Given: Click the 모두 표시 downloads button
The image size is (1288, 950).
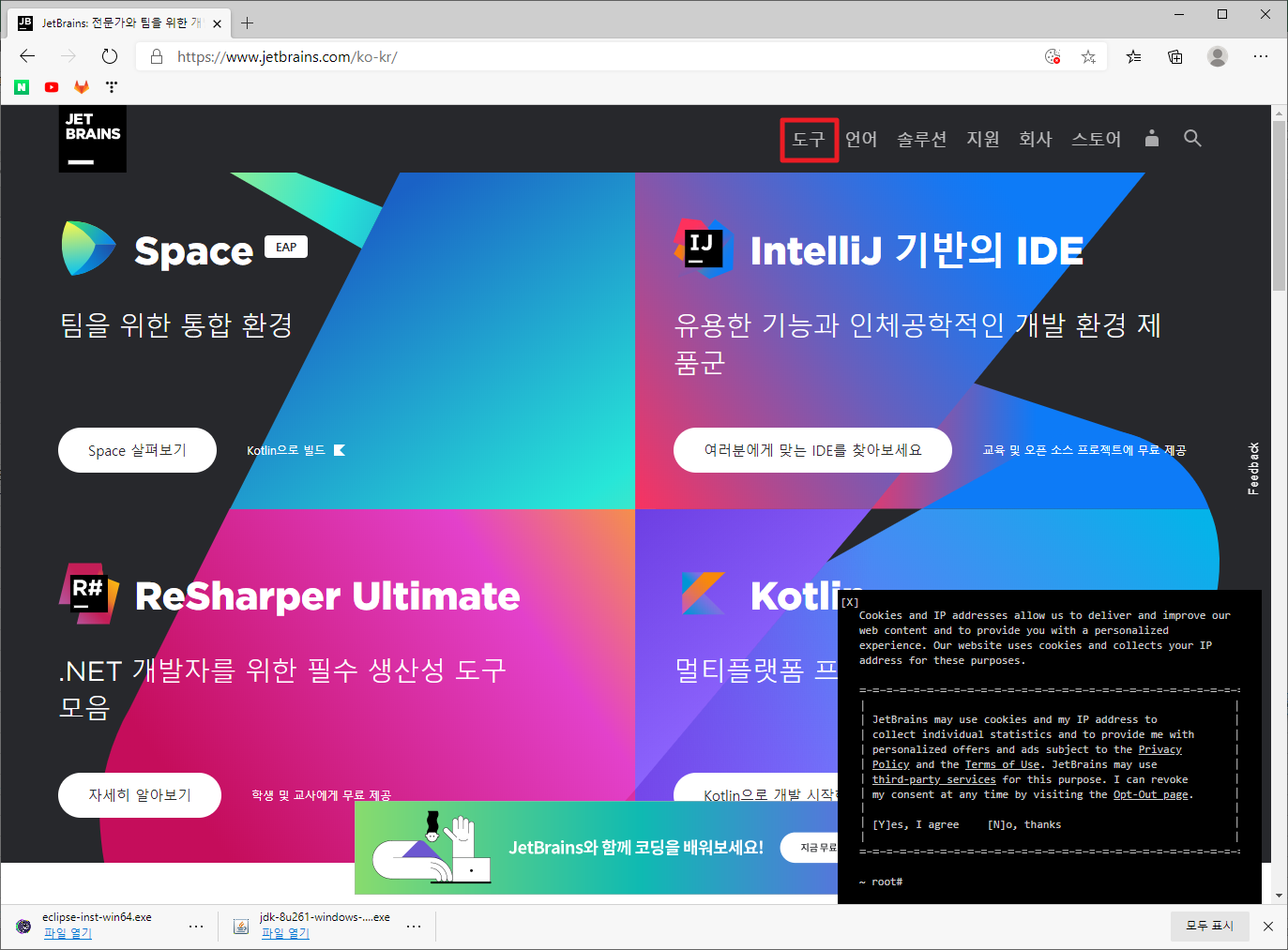Looking at the screenshot, I should click(x=1210, y=926).
